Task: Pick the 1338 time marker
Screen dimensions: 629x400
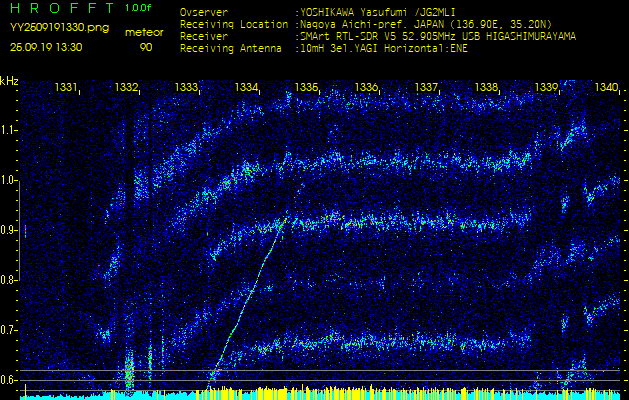Action: pyautogui.click(x=486, y=88)
